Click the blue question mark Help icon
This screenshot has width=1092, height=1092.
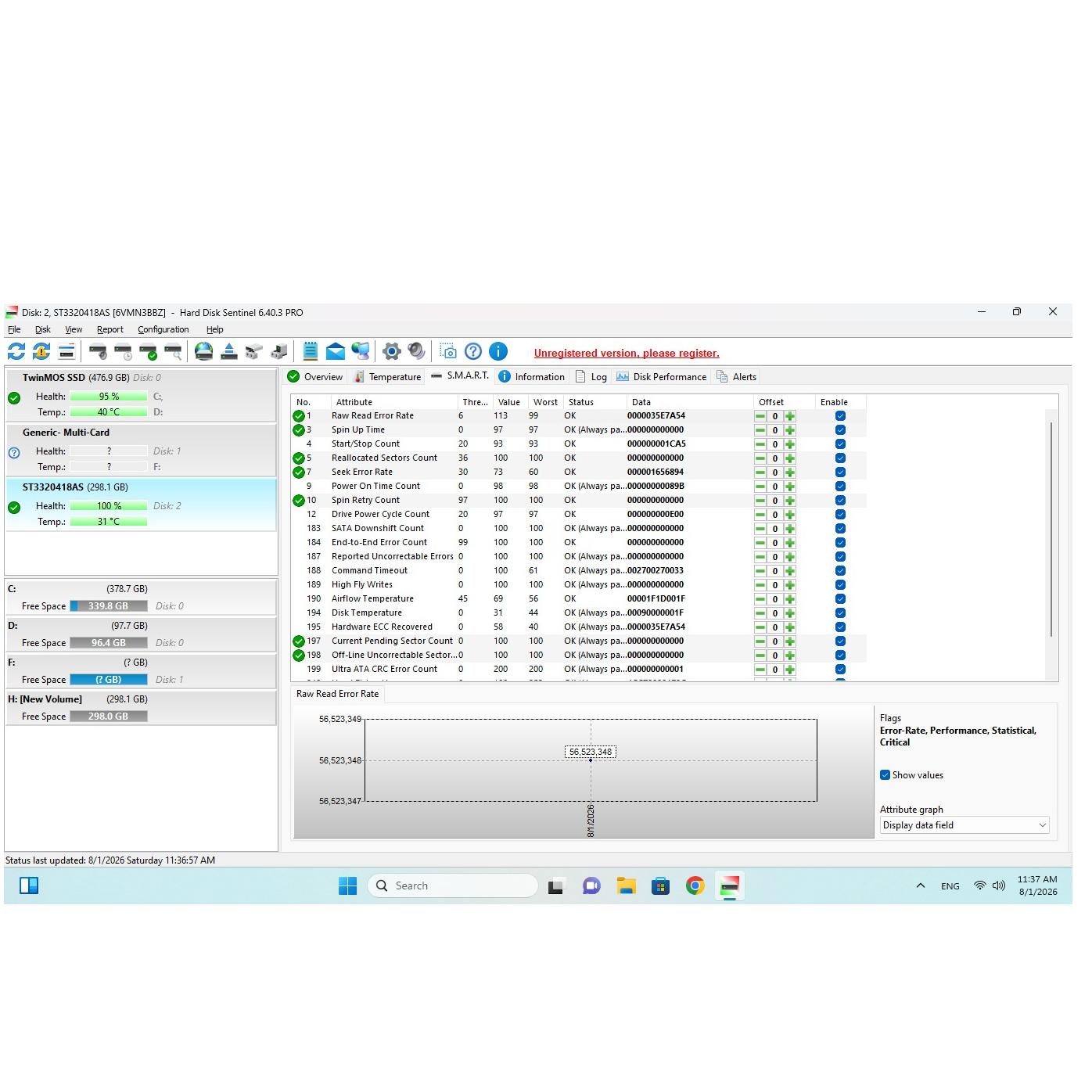point(473,351)
